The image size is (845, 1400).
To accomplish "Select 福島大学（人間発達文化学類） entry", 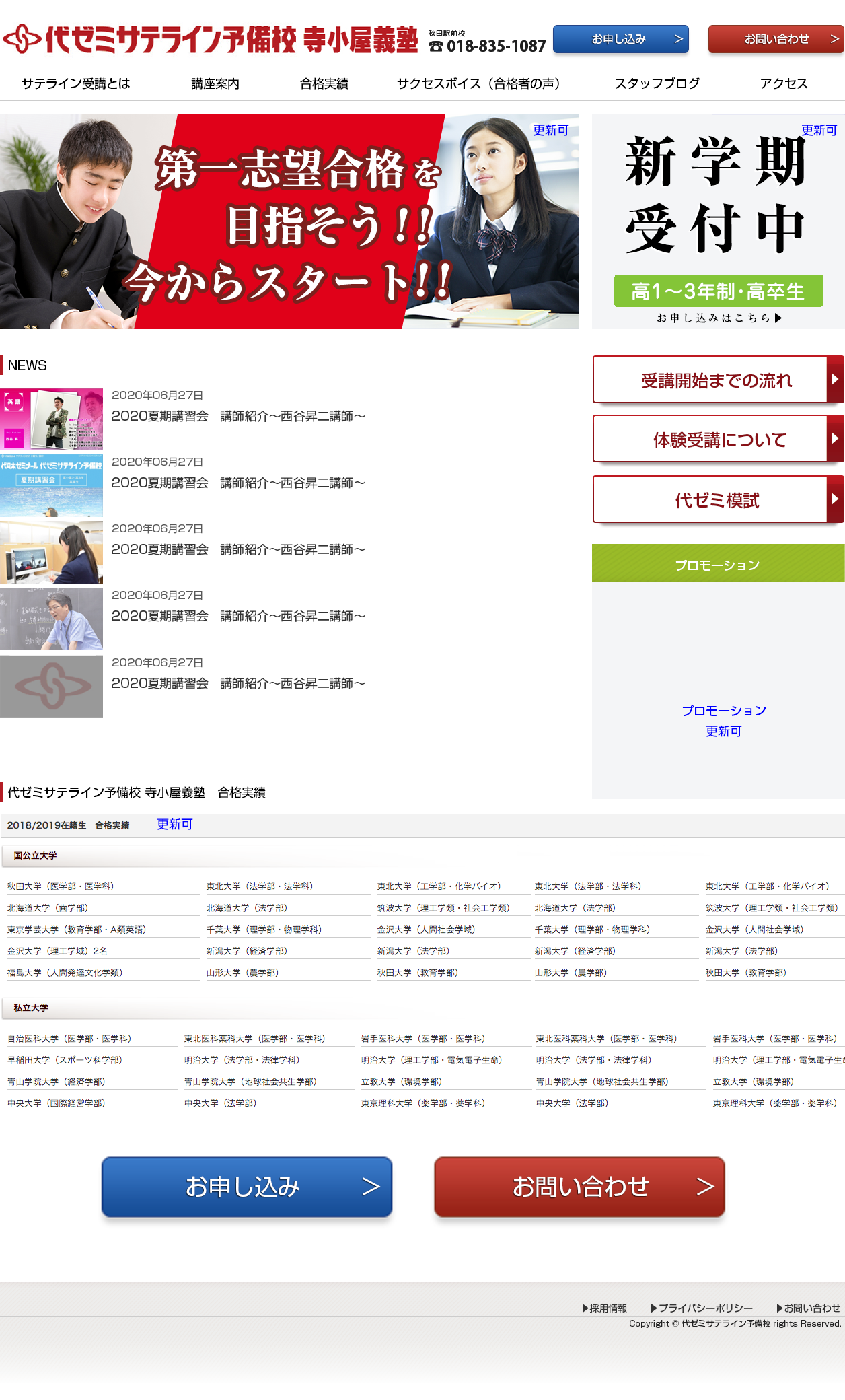I will [65, 973].
